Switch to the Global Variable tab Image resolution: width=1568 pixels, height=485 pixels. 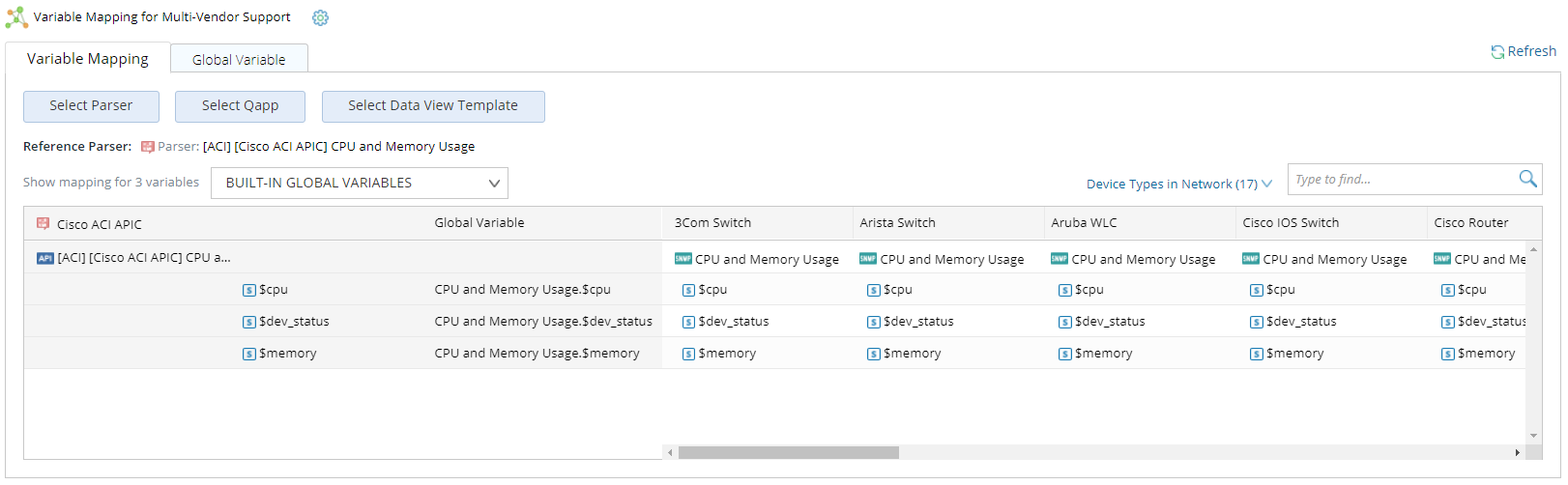(x=239, y=59)
